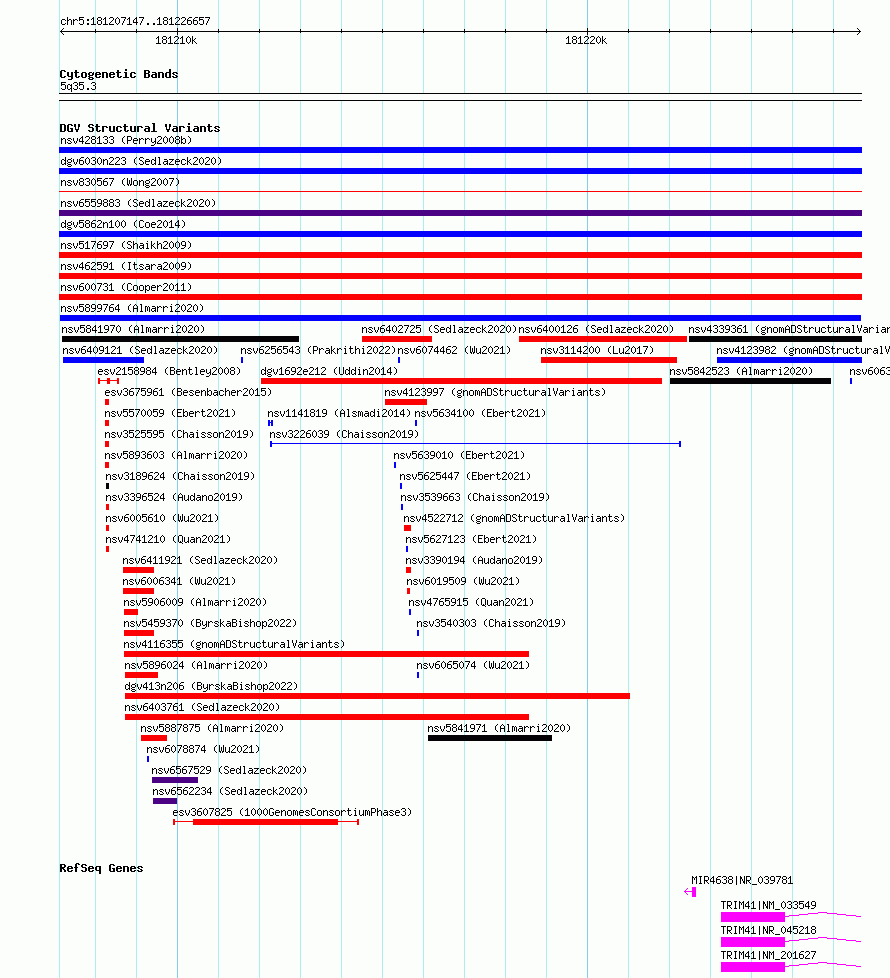This screenshot has height=978, width=890.
Task: Click nsv5893603 (Almarri2020) label
Action: click(177, 455)
